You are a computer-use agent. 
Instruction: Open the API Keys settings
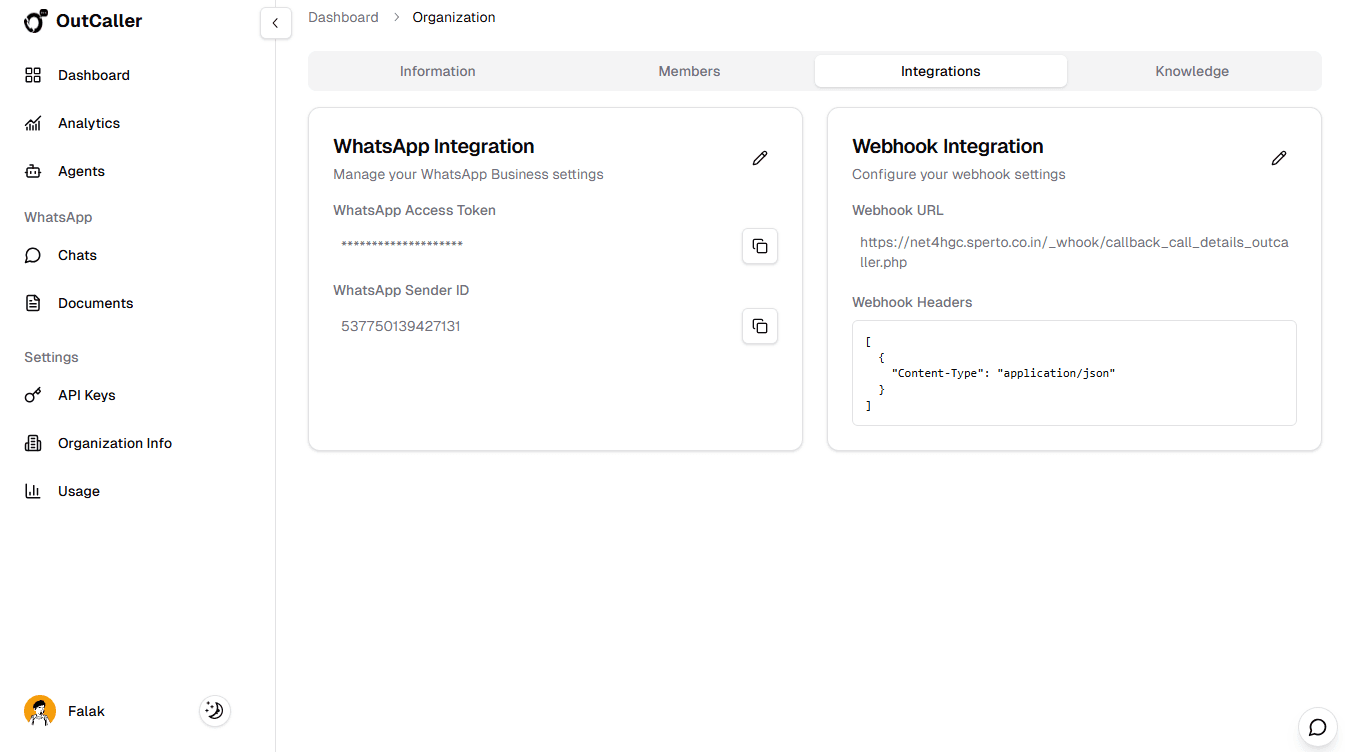[x=87, y=394]
